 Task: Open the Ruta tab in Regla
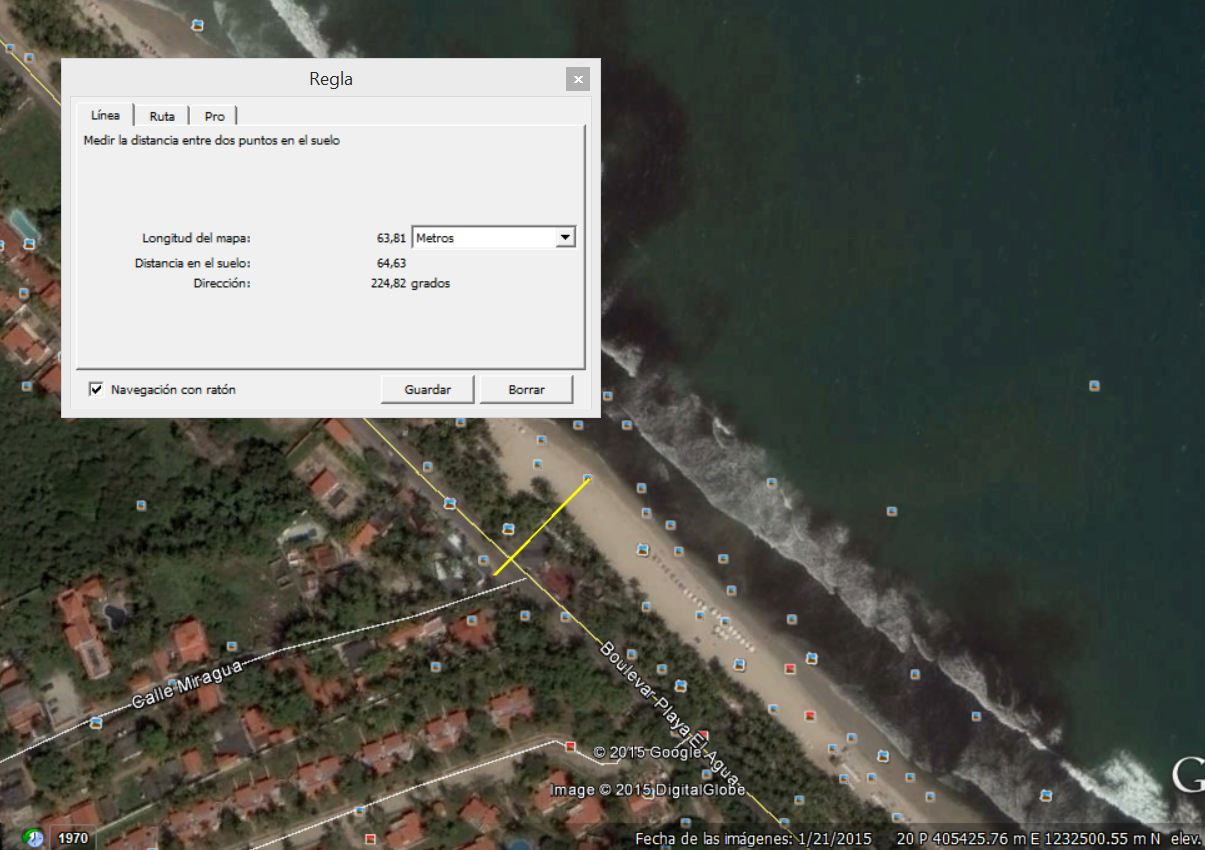(x=162, y=116)
